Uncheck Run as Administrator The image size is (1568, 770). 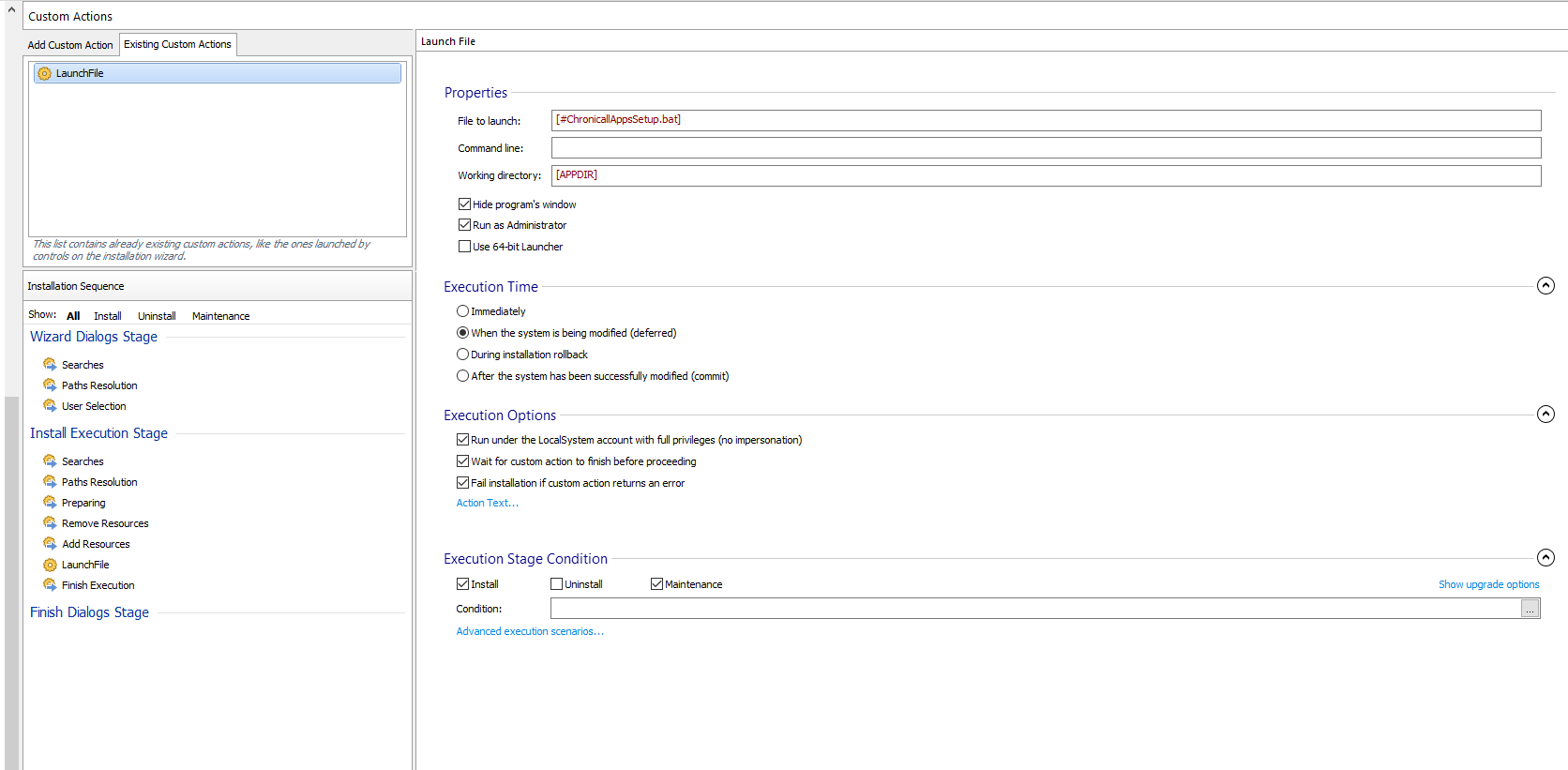coord(464,224)
